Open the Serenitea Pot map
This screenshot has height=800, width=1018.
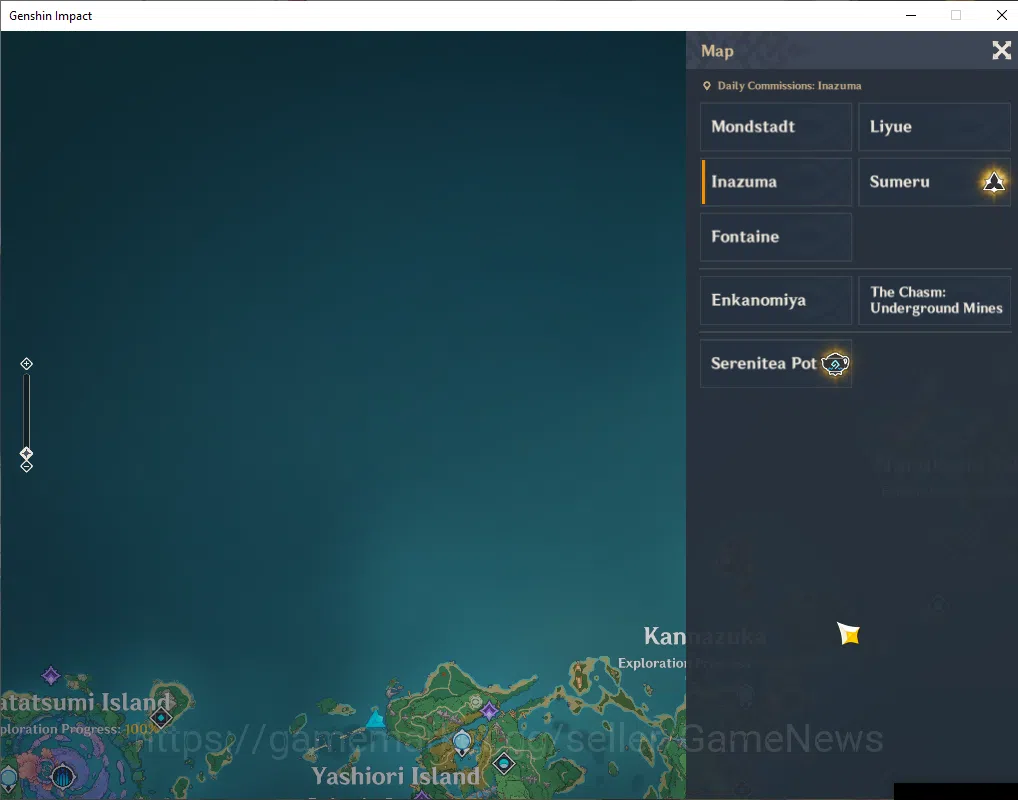click(x=776, y=364)
